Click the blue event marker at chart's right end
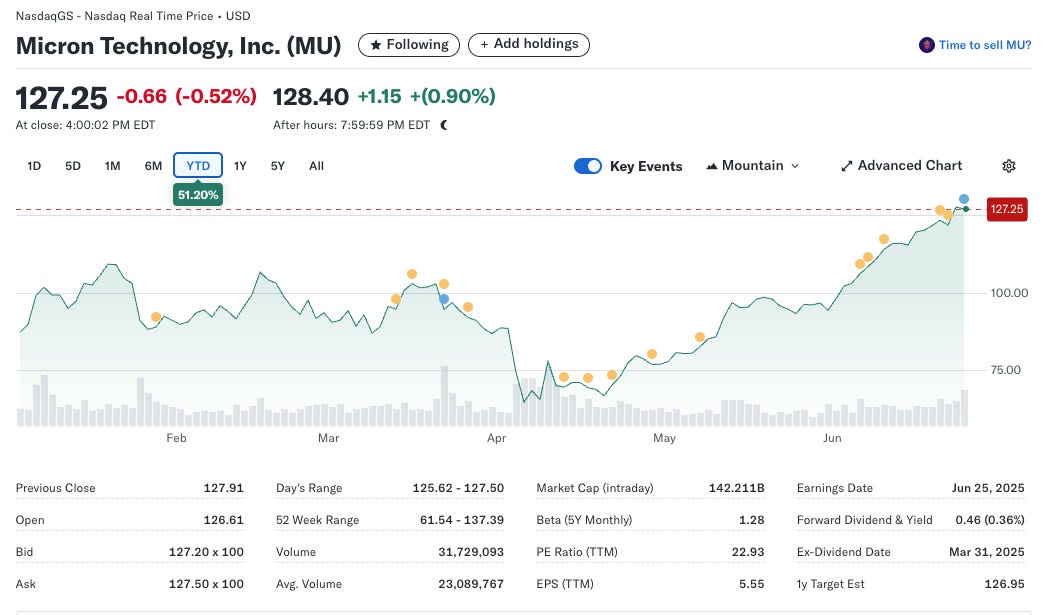Image resolution: width=1046 pixels, height=615 pixels. [964, 199]
